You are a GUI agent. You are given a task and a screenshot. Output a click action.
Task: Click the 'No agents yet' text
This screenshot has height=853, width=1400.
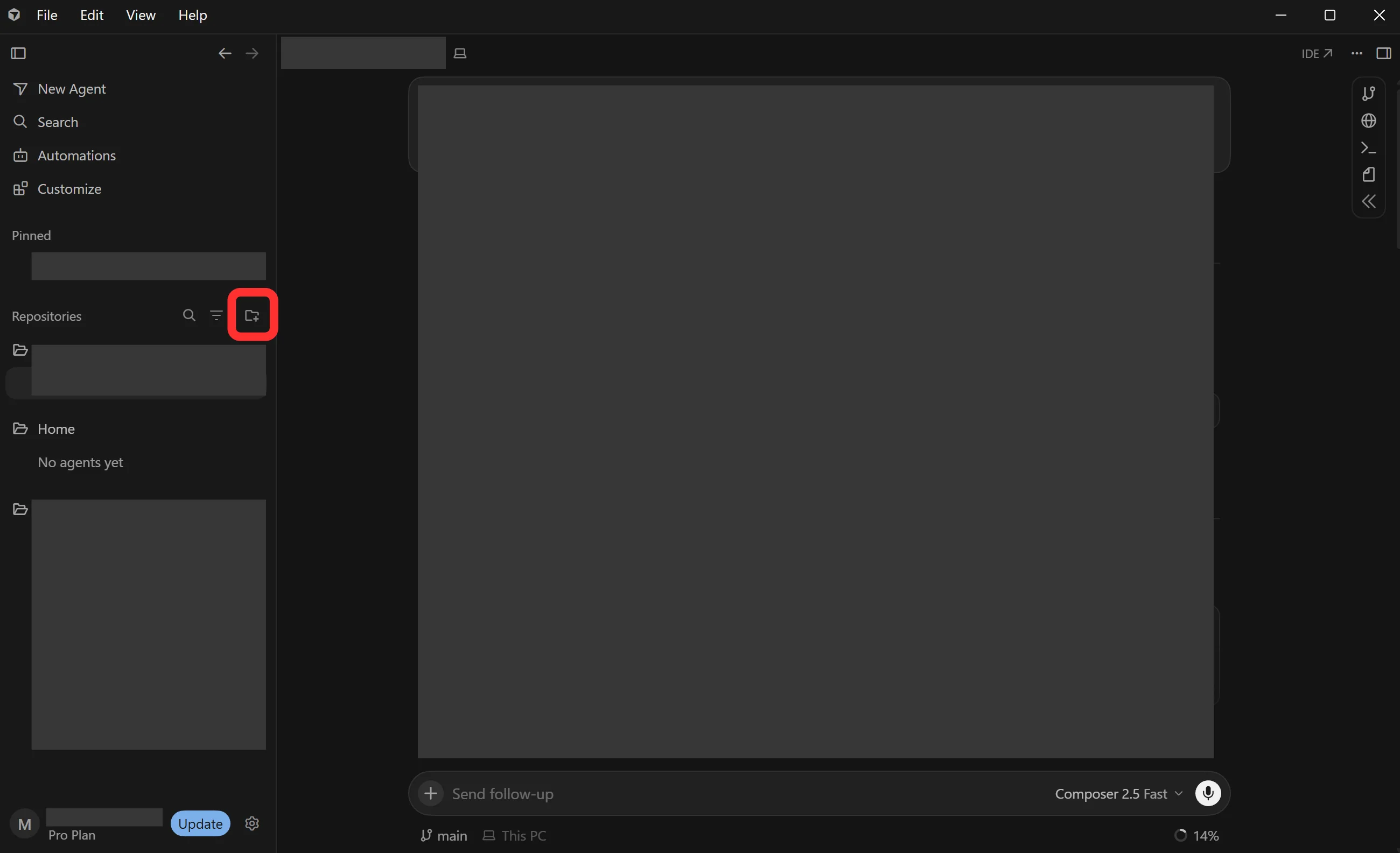point(80,462)
